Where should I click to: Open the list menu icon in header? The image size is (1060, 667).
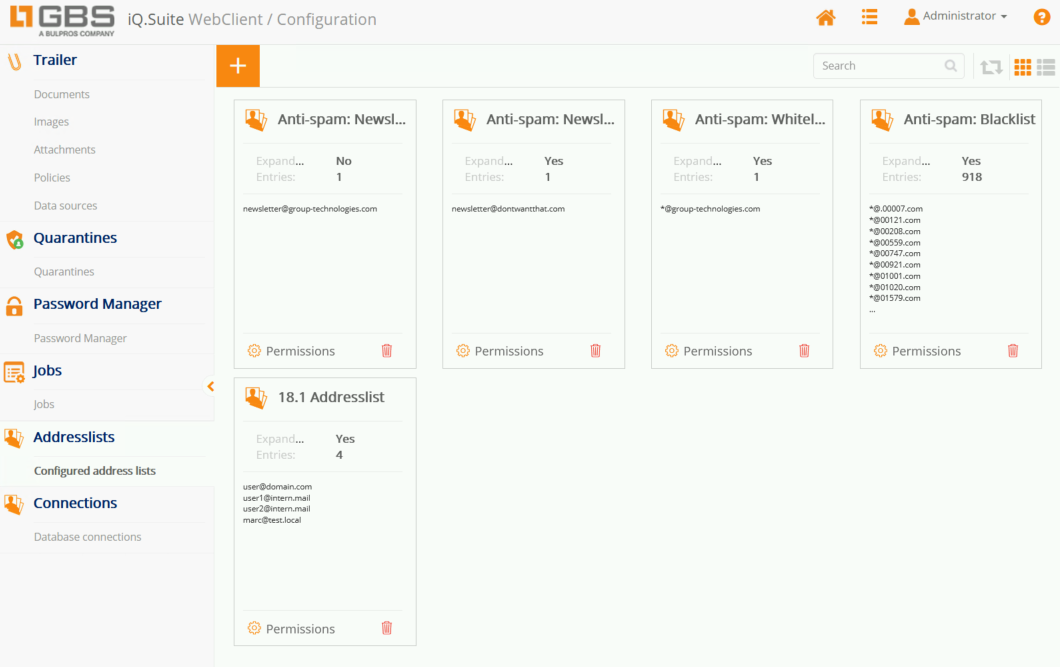(x=869, y=17)
